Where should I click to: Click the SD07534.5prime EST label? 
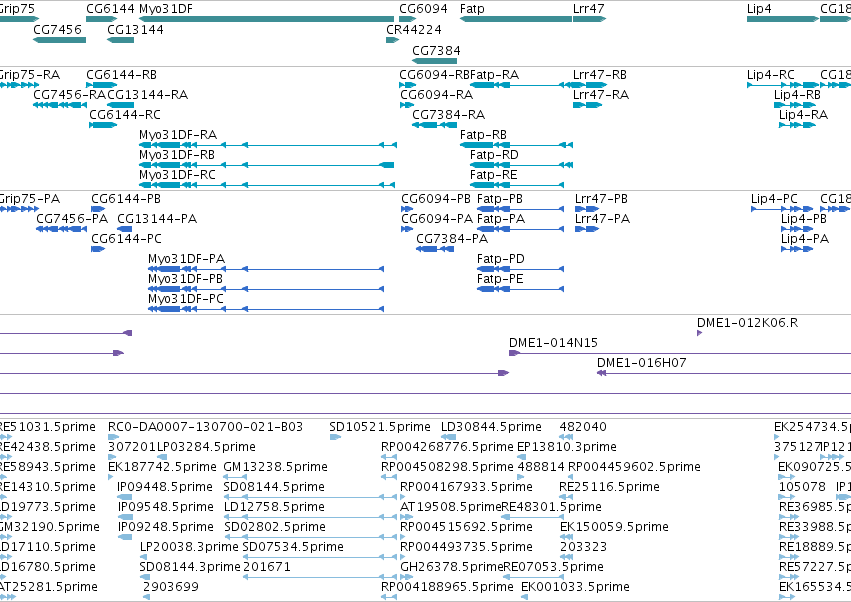pyautogui.click(x=293, y=547)
